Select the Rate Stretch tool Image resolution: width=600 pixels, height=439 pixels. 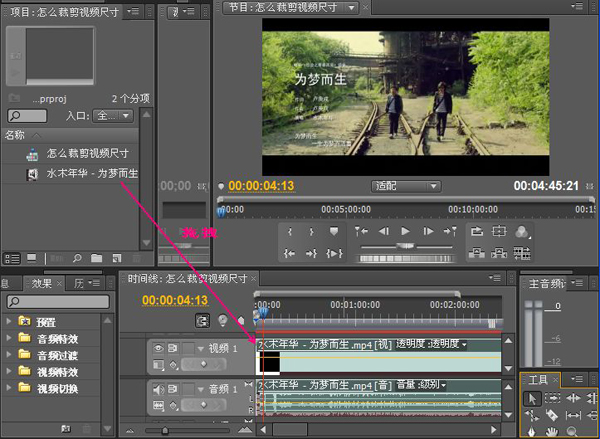[x=532, y=415]
